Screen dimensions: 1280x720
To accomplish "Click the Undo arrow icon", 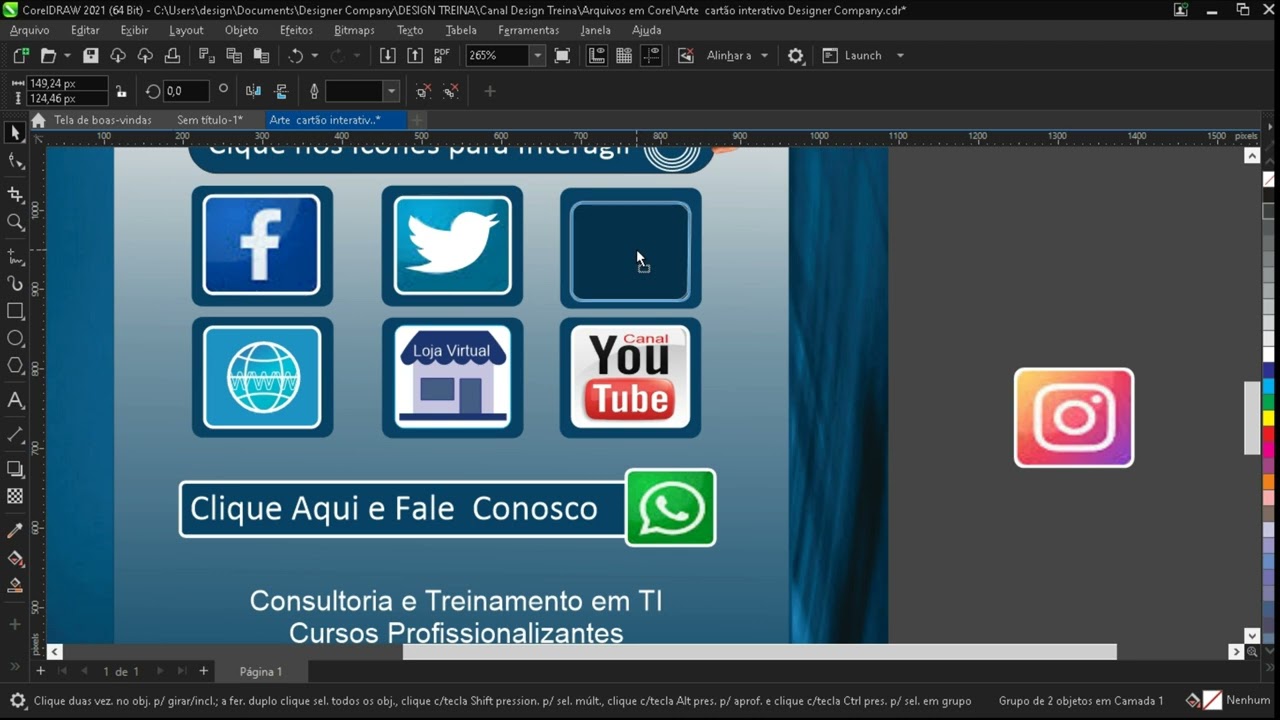I will pyautogui.click(x=296, y=56).
